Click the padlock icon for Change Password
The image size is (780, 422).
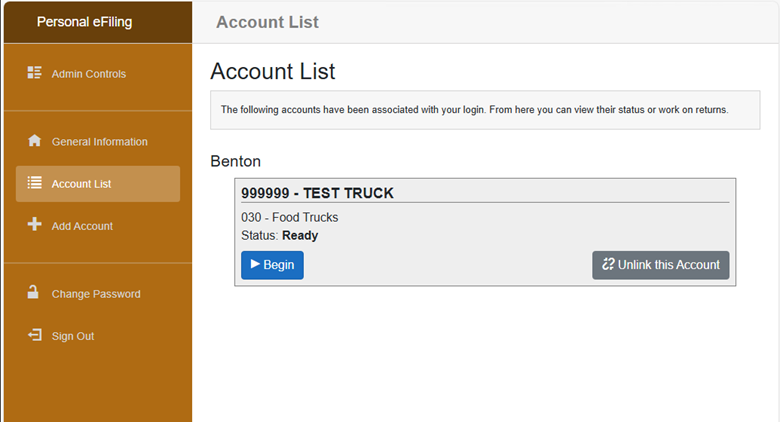point(34,293)
